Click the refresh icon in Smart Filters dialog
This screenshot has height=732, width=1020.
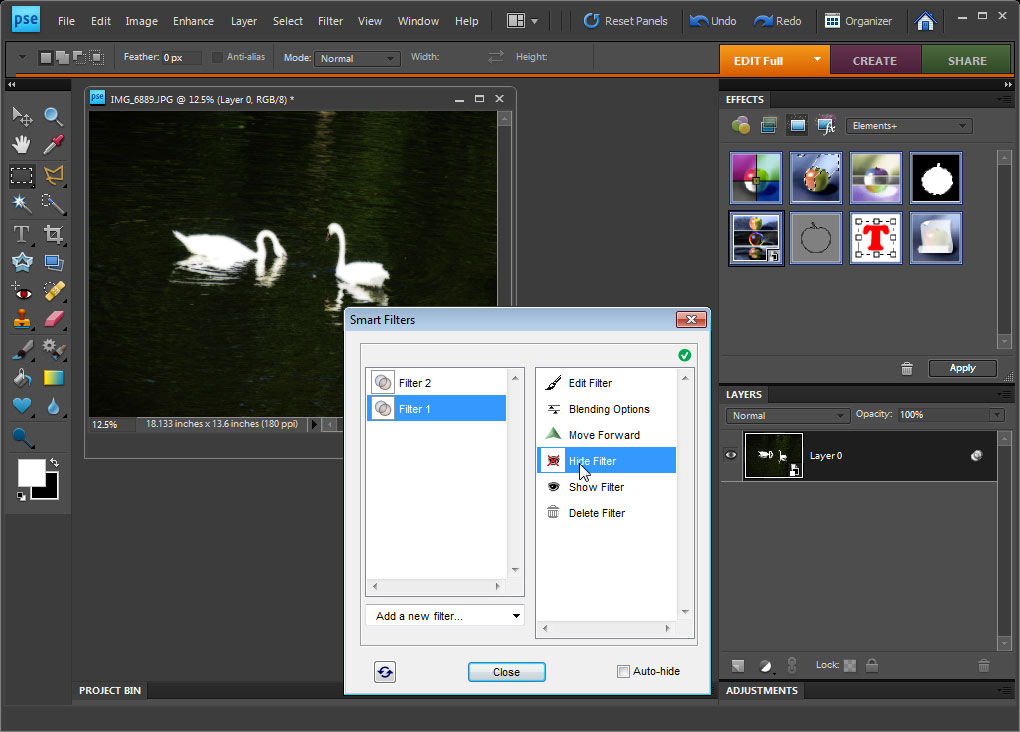click(x=385, y=671)
